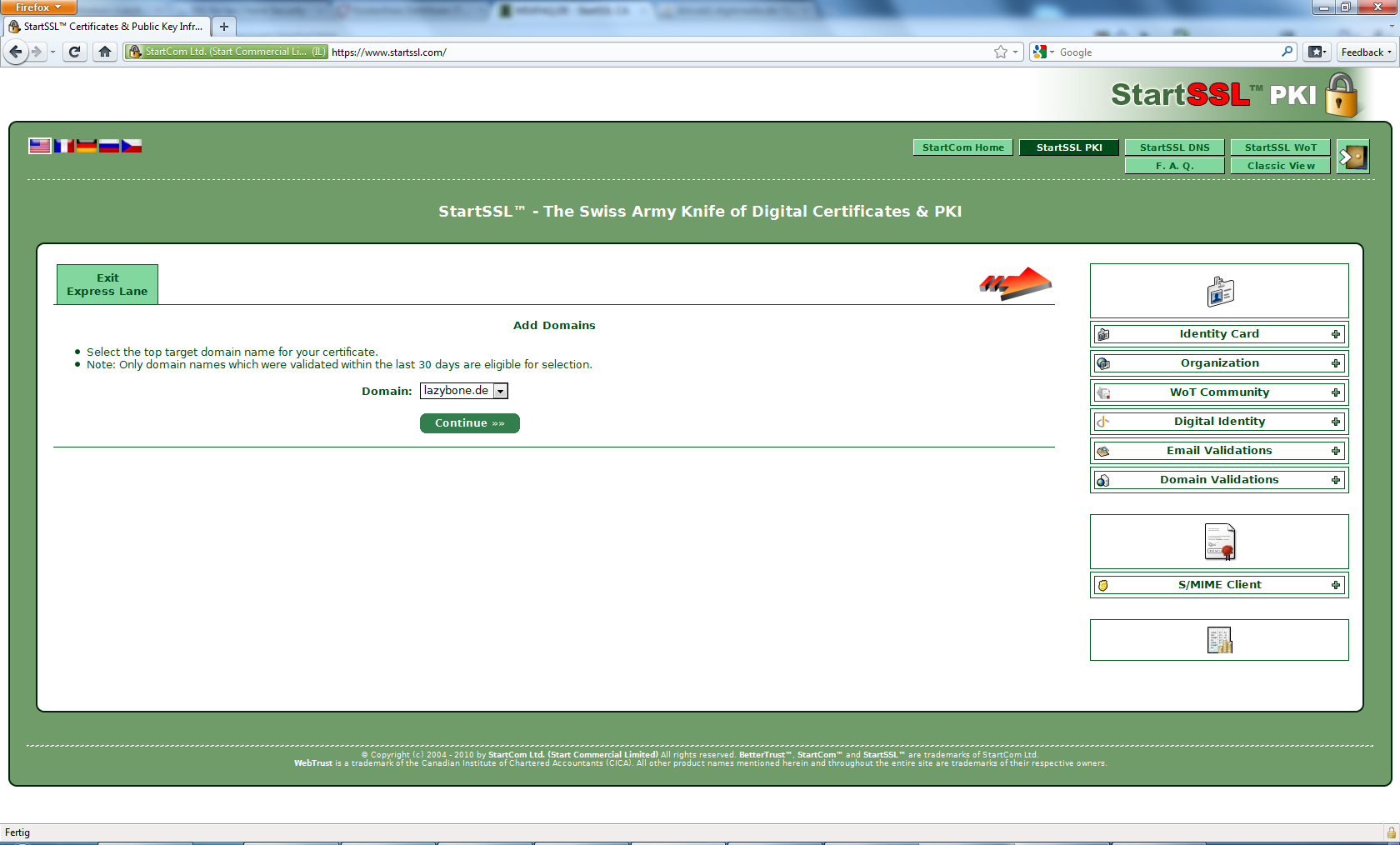Open the validations ID badge panel icon
Image resolution: width=1400 pixels, height=845 pixels.
[x=1220, y=292]
